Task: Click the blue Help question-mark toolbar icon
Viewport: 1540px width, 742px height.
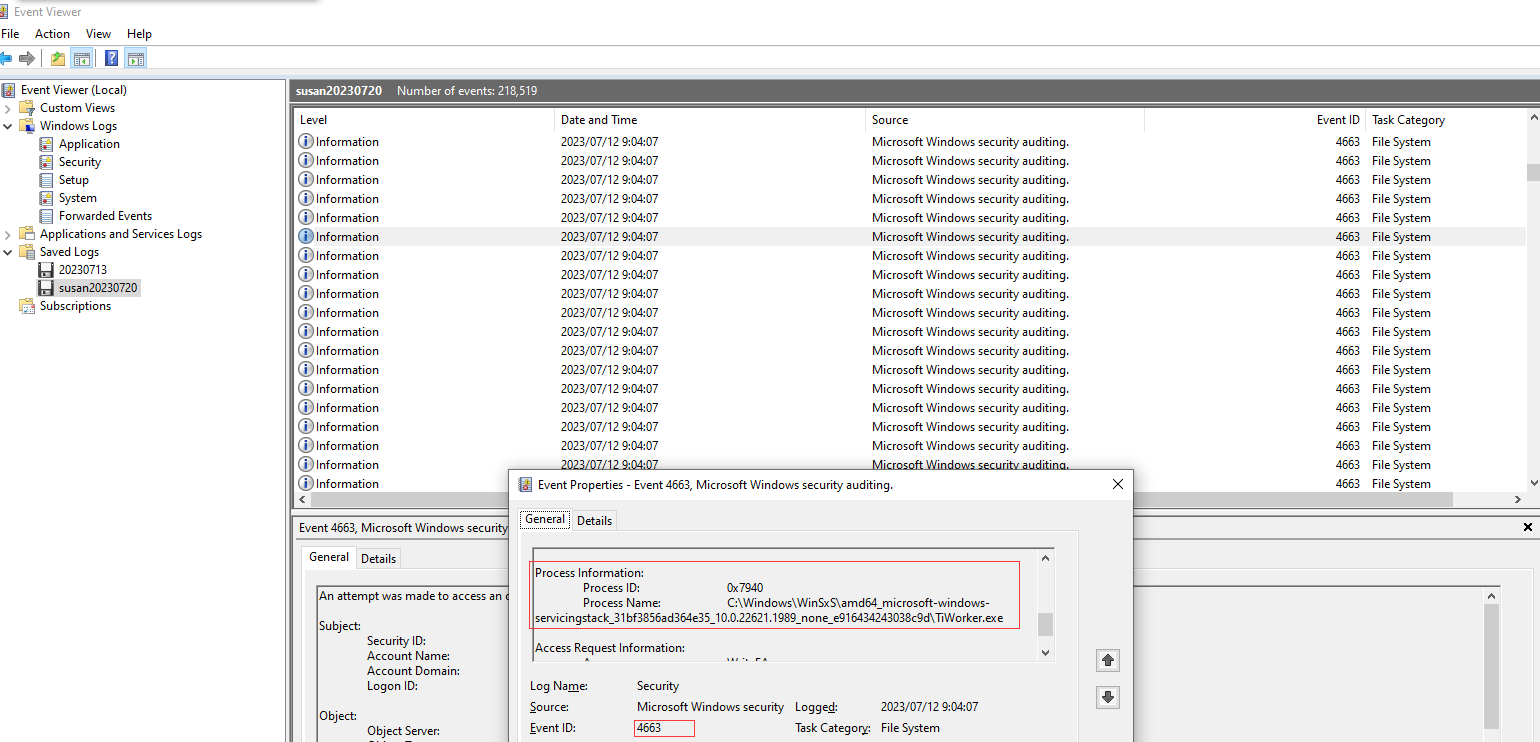Action: pos(111,58)
